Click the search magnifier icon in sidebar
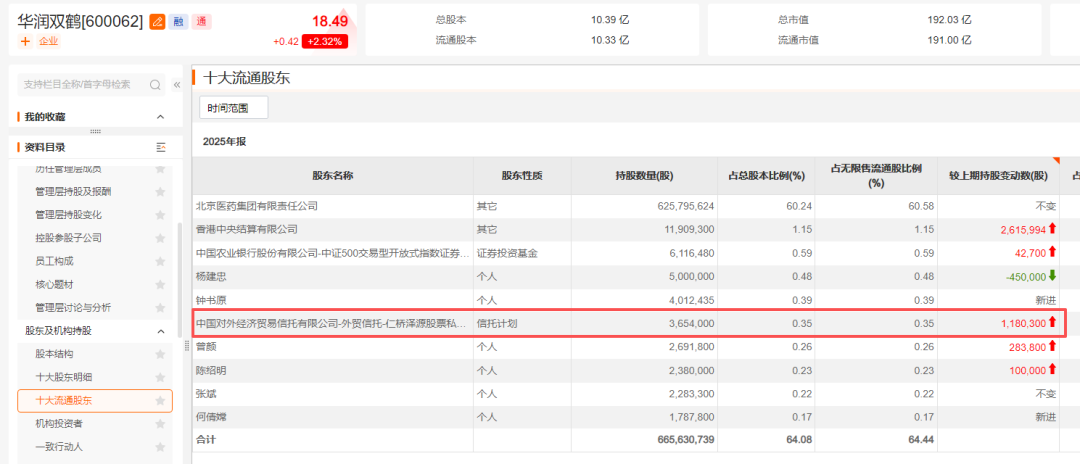 point(155,85)
